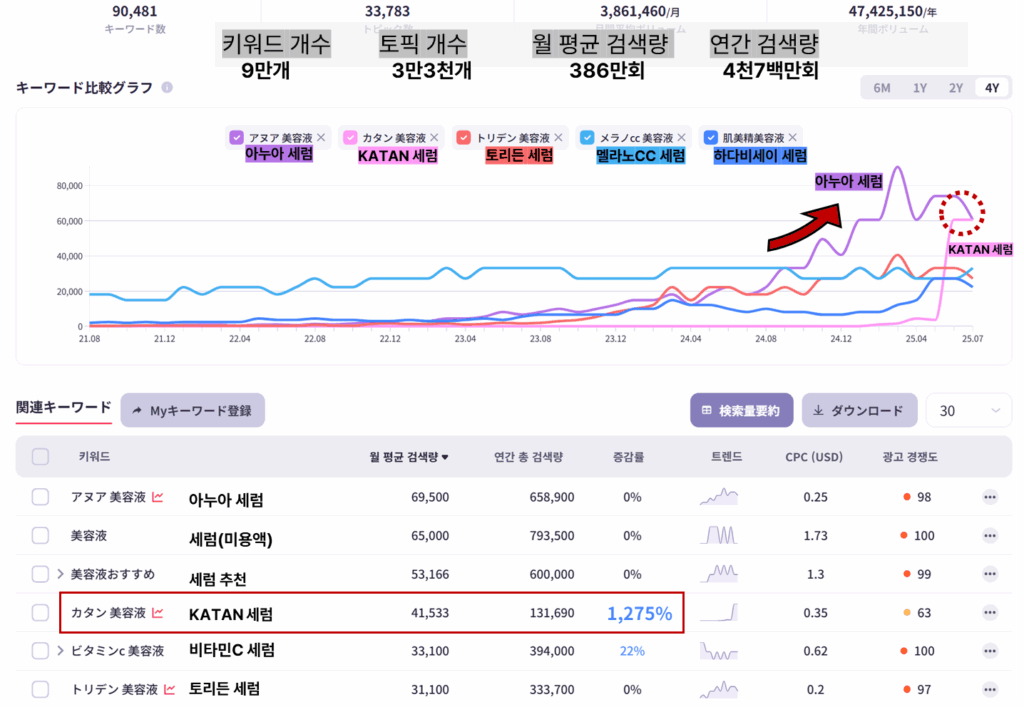Click the 793,500 yearly volume cell
Viewport: 1024px width, 707px height.
click(x=552, y=536)
